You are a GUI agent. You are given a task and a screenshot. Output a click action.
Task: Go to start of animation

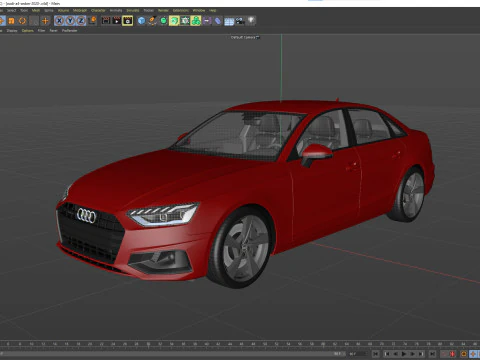click(376, 354)
